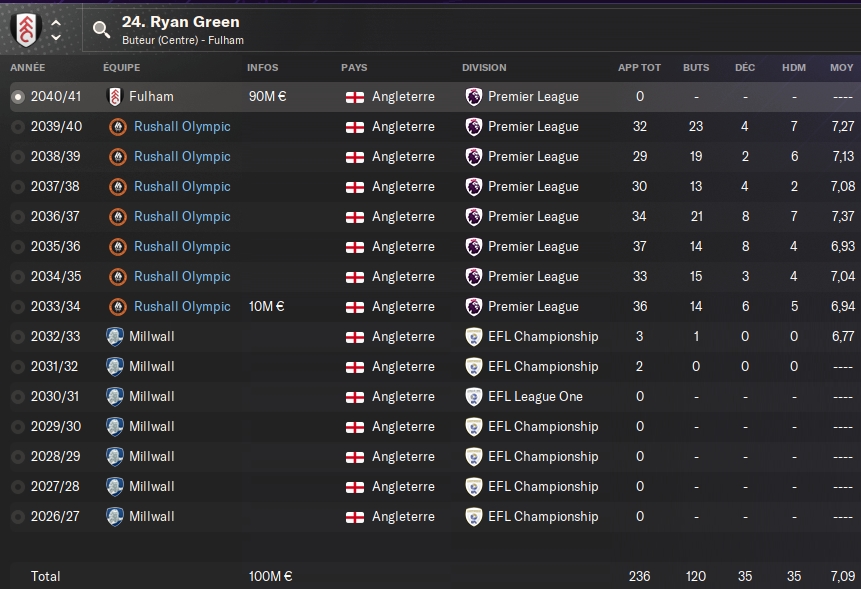This screenshot has height=589, width=861.
Task: Open Rushall Olympic link in 2033/34 row
Action: (182, 307)
